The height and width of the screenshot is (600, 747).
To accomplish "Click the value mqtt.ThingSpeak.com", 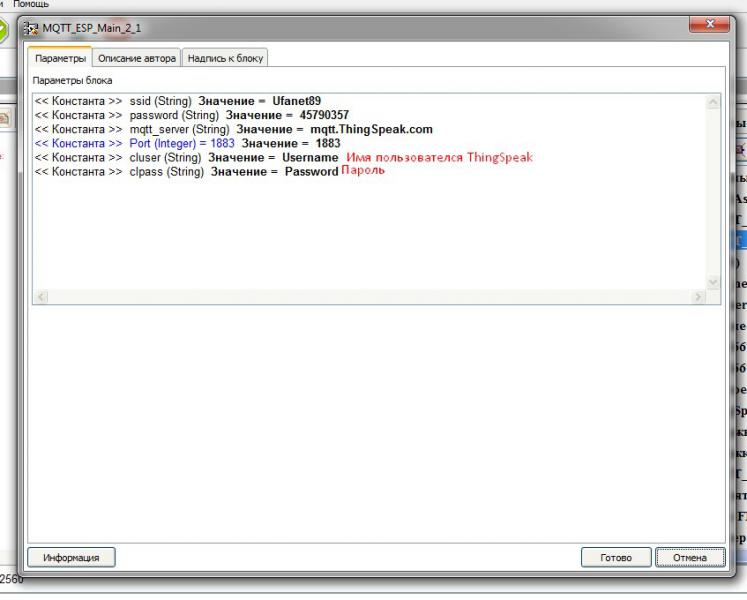I will tap(371, 130).
